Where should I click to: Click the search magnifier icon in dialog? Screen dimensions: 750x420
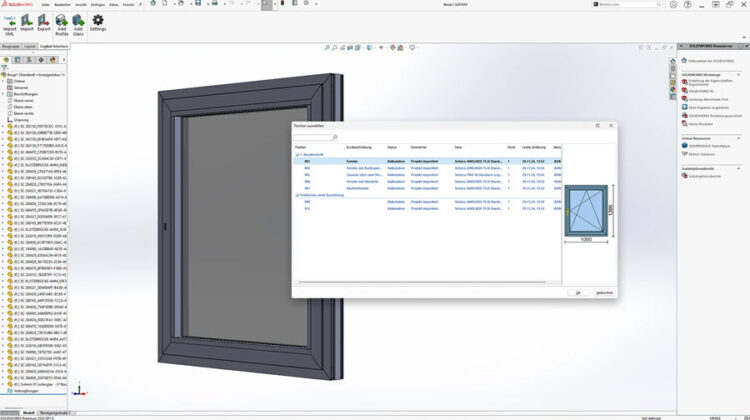335,137
